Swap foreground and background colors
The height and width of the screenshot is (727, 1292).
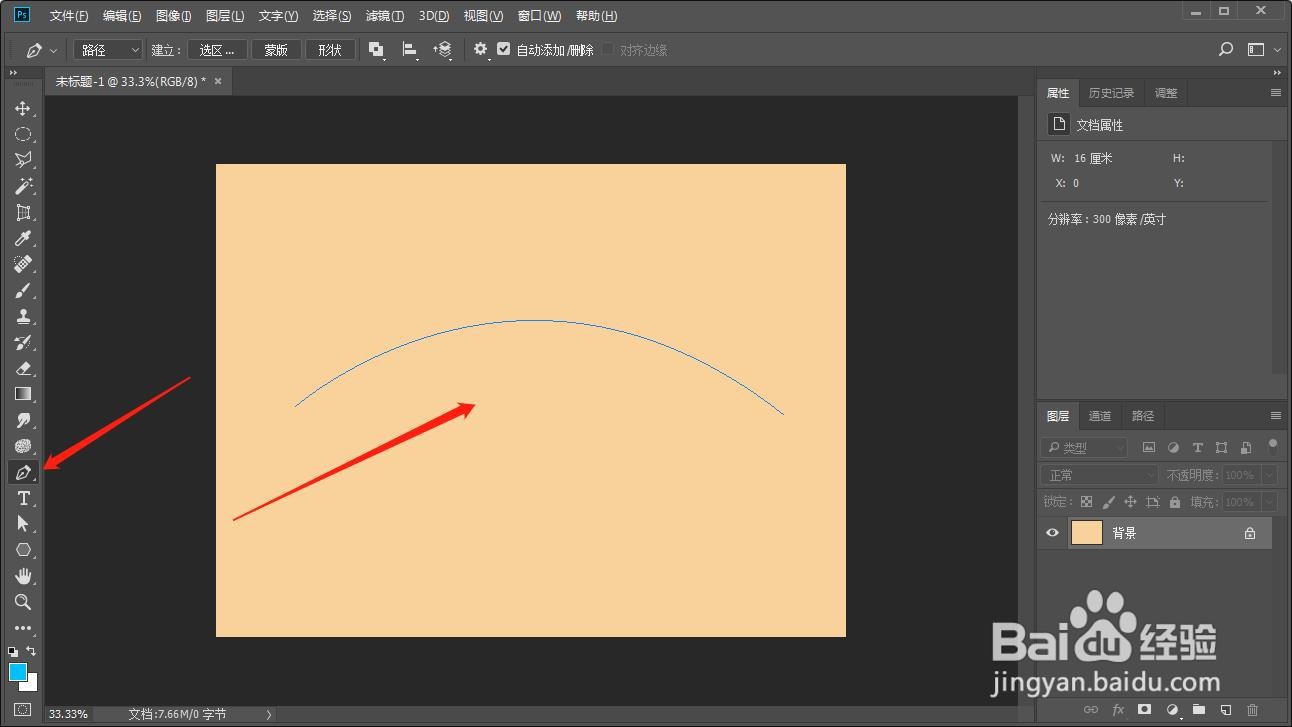(x=31, y=651)
